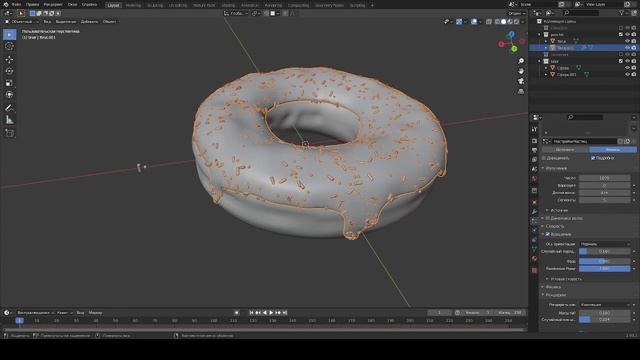Select the Источник (Emitter) particle type button
Viewport: 640px width, 360px height.
point(565,150)
